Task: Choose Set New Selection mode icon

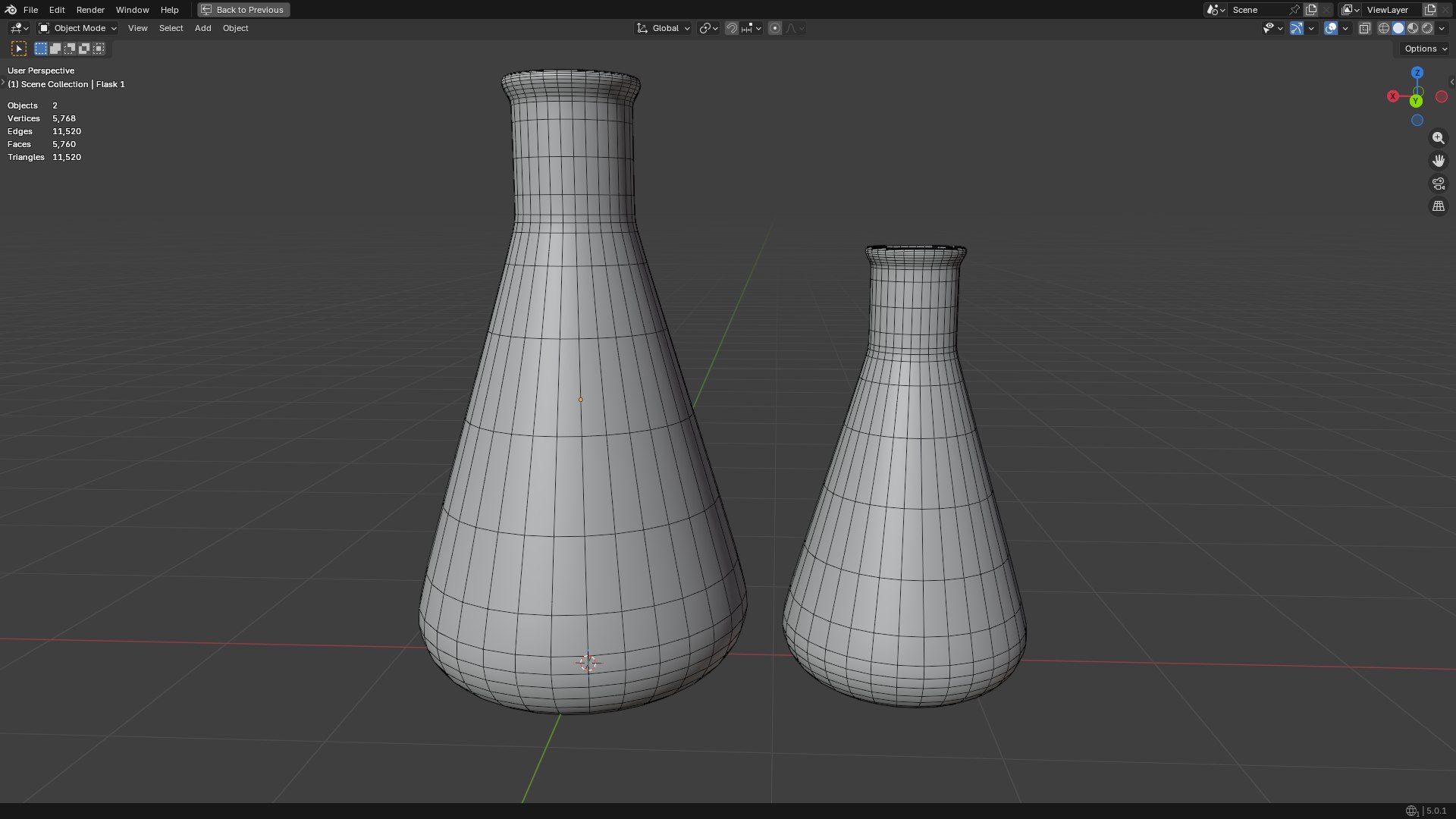Action: point(41,49)
